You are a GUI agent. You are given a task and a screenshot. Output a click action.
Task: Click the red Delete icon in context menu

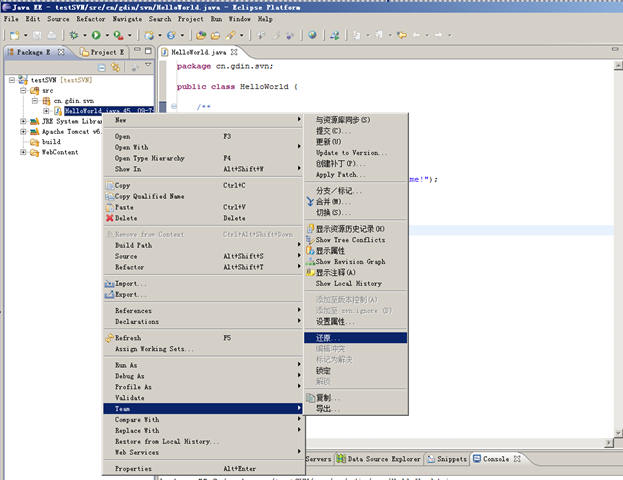pyautogui.click(x=110, y=218)
